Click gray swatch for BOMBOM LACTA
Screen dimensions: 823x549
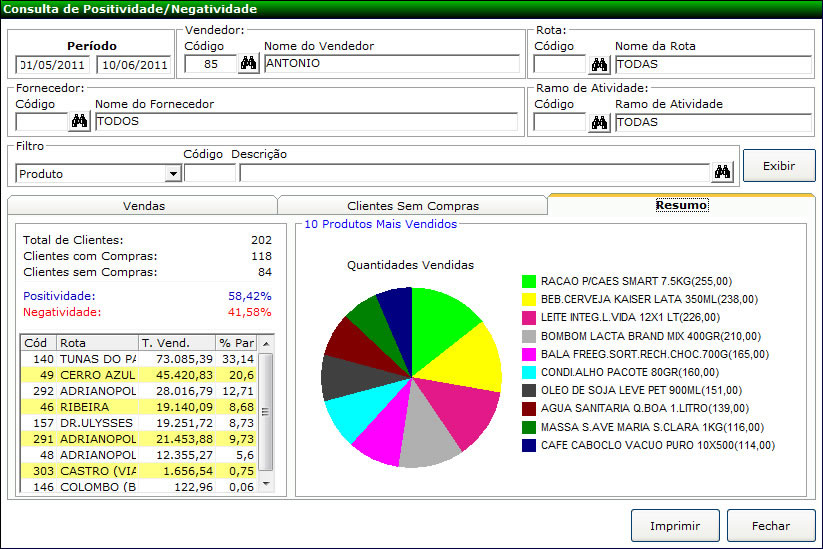point(529,336)
